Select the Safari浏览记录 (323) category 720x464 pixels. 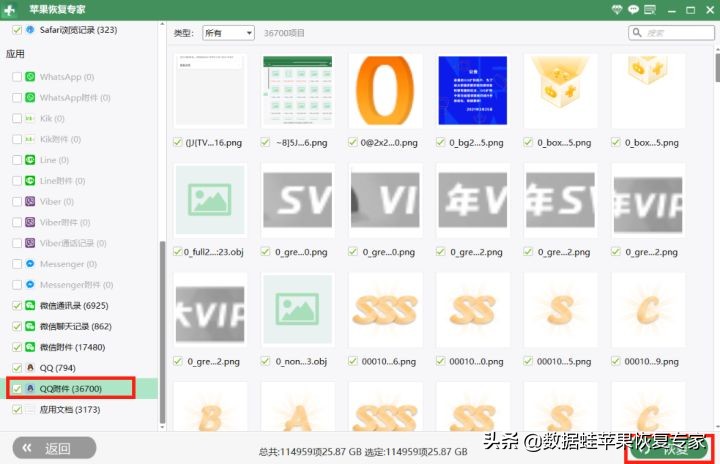point(78,30)
